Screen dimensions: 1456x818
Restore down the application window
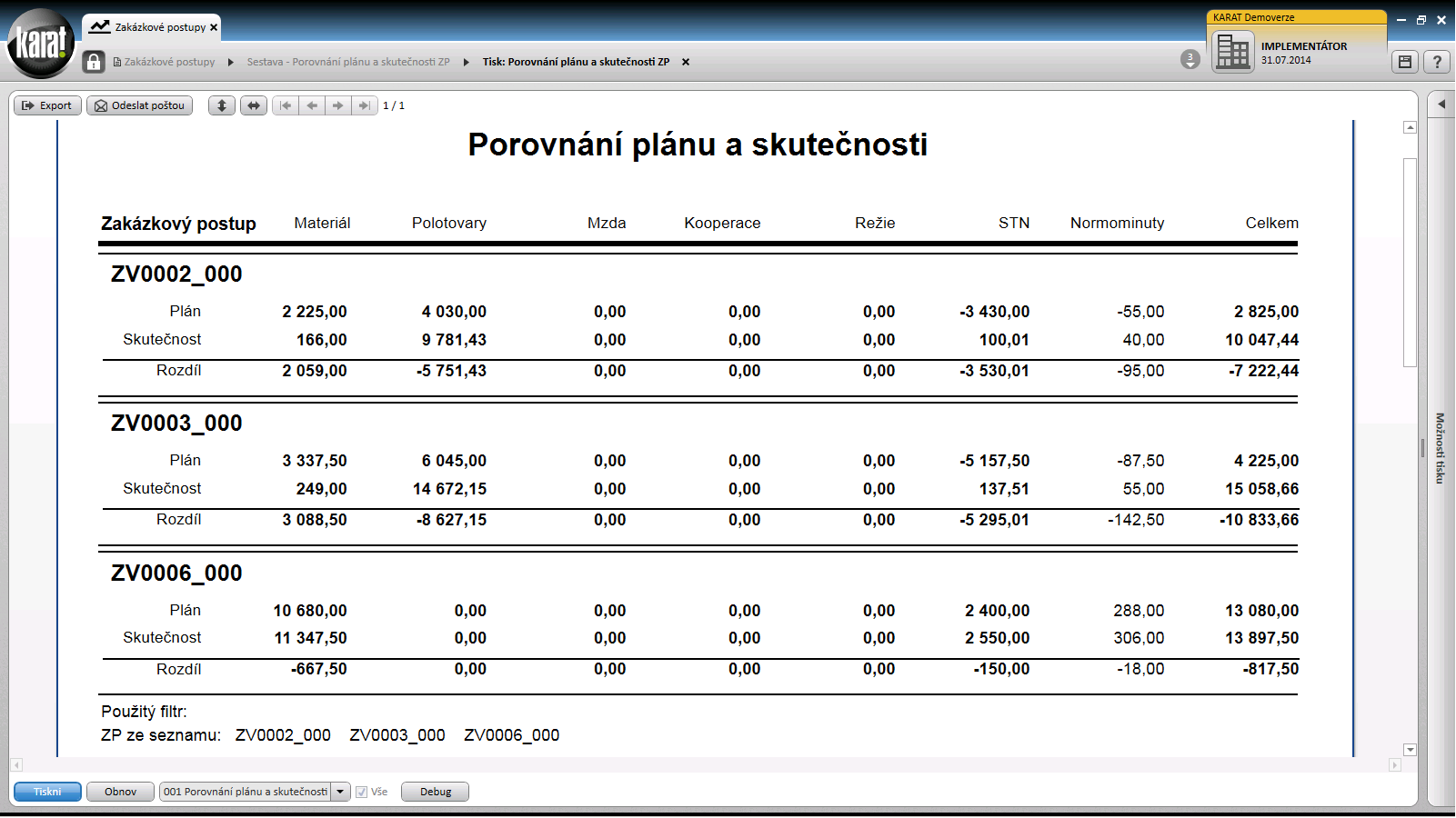click(1421, 19)
